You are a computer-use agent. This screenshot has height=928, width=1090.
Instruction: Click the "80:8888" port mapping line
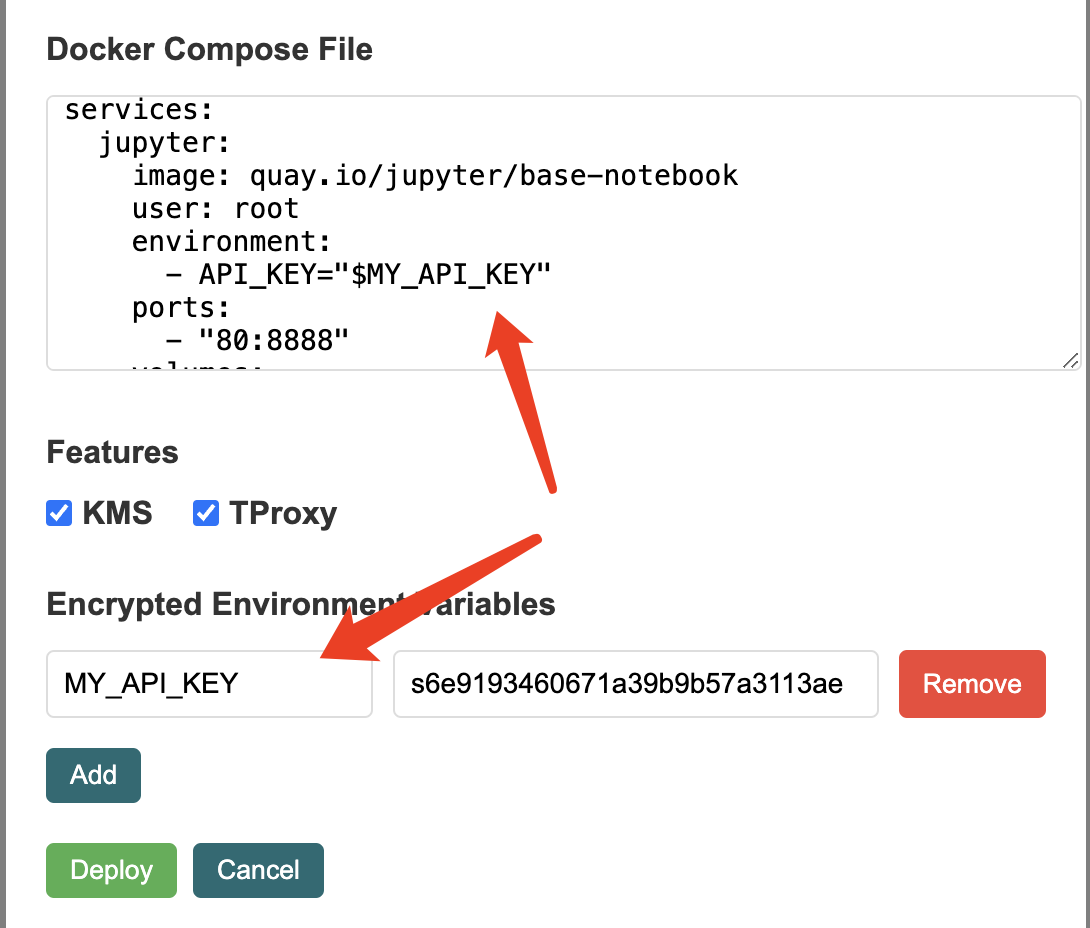(257, 341)
